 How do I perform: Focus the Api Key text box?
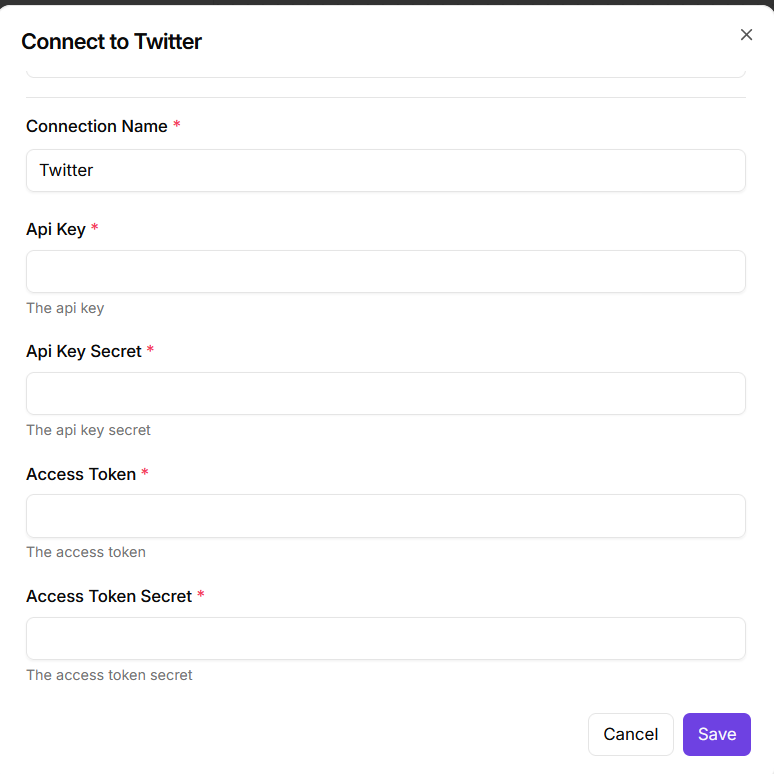tap(385, 271)
